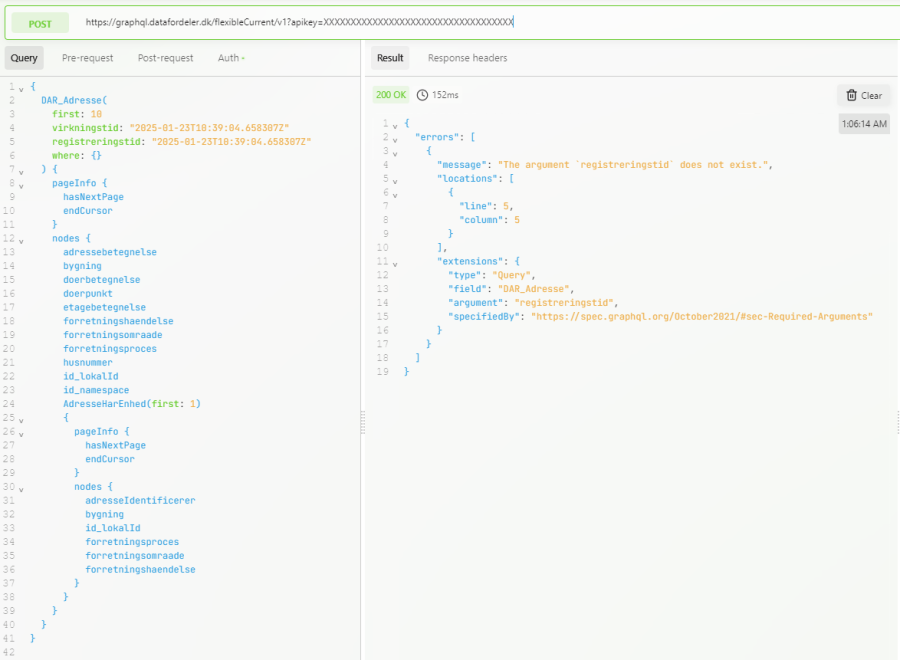Collapse the pageInfo block at query line 8
Viewport: 900px width, 660px height.
[21, 184]
